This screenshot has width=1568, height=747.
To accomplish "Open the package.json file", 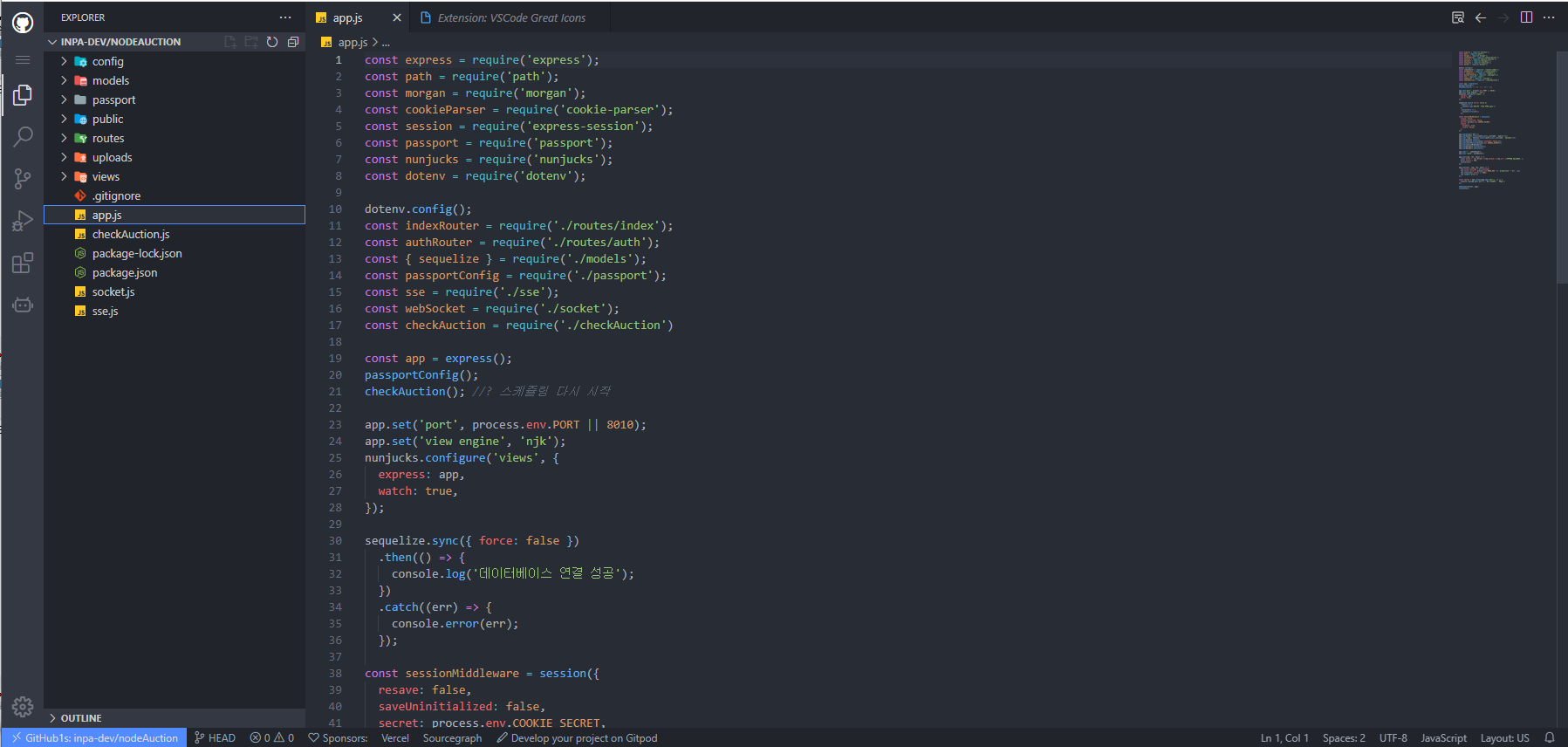I will (x=175, y=272).
